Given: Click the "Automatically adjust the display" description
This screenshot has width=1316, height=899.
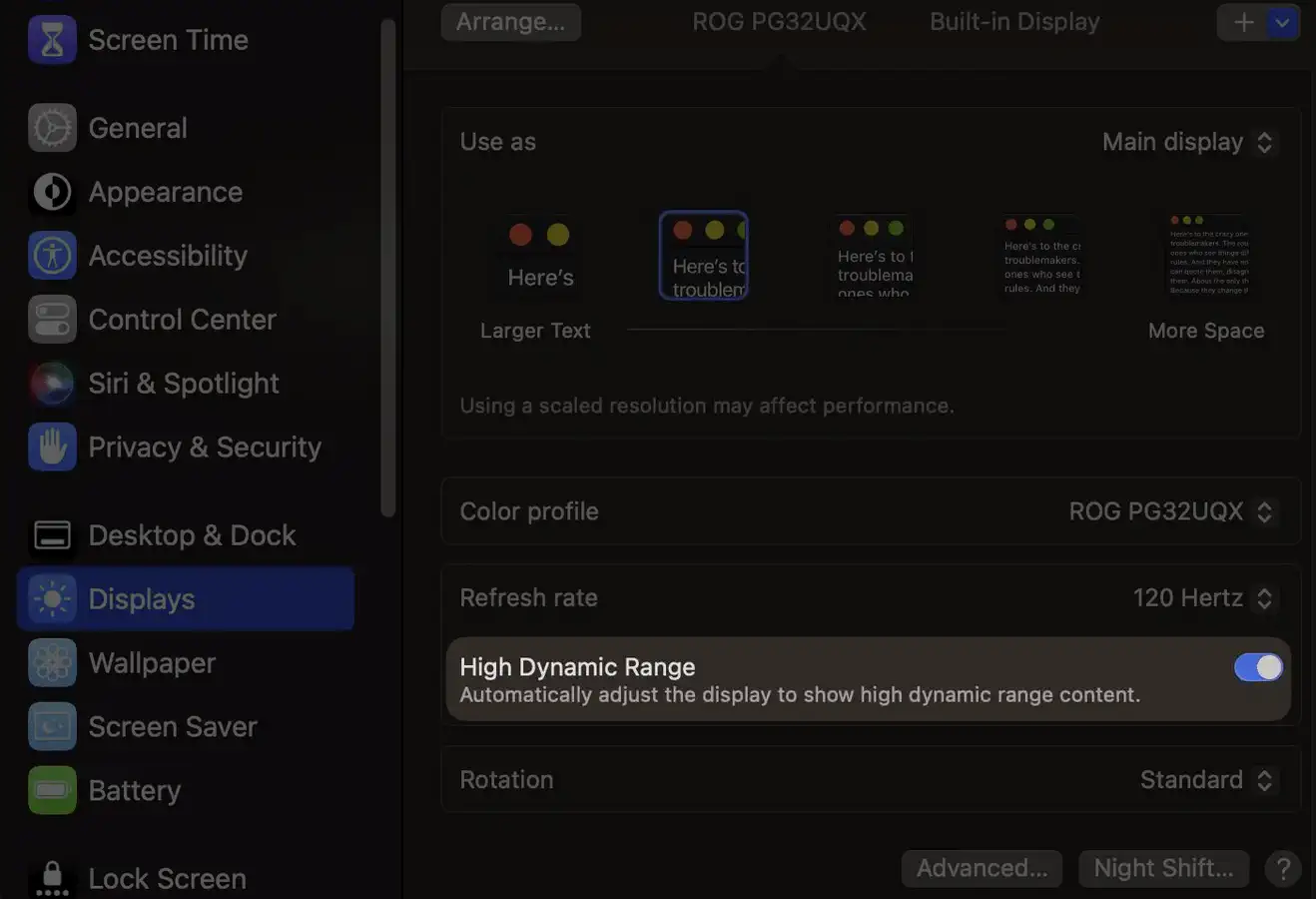Looking at the screenshot, I should point(800,695).
